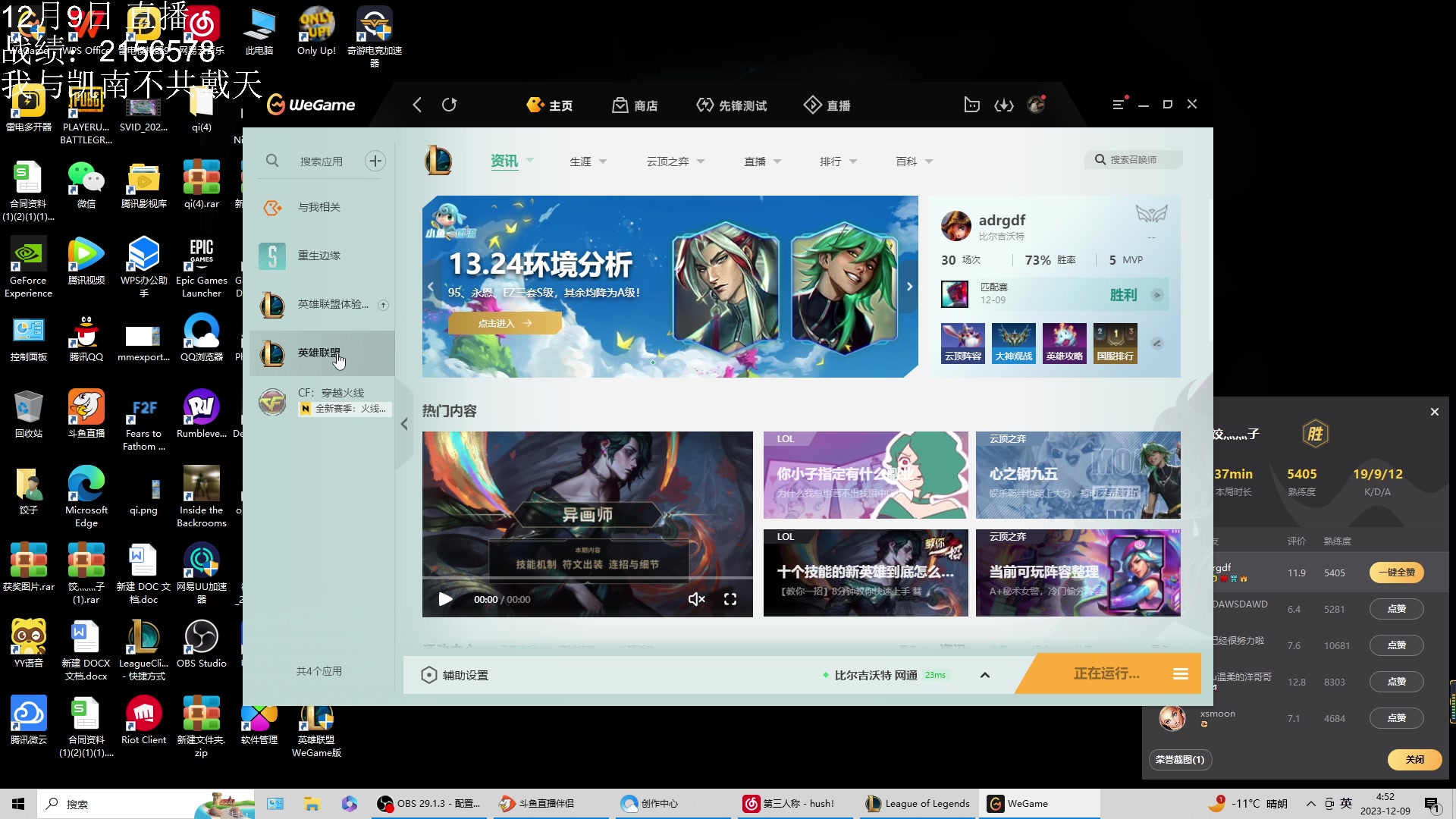Open the Riot Client desktop icon
This screenshot has width=1456, height=819.
(x=143, y=720)
